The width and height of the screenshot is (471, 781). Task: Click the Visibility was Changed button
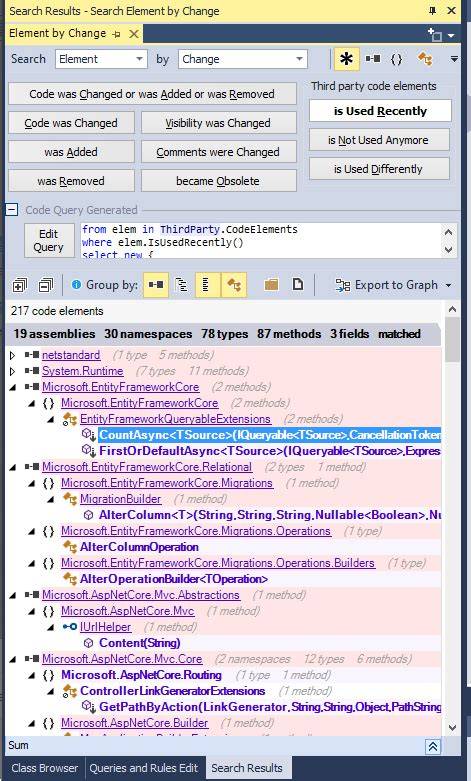(x=218, y=123)
